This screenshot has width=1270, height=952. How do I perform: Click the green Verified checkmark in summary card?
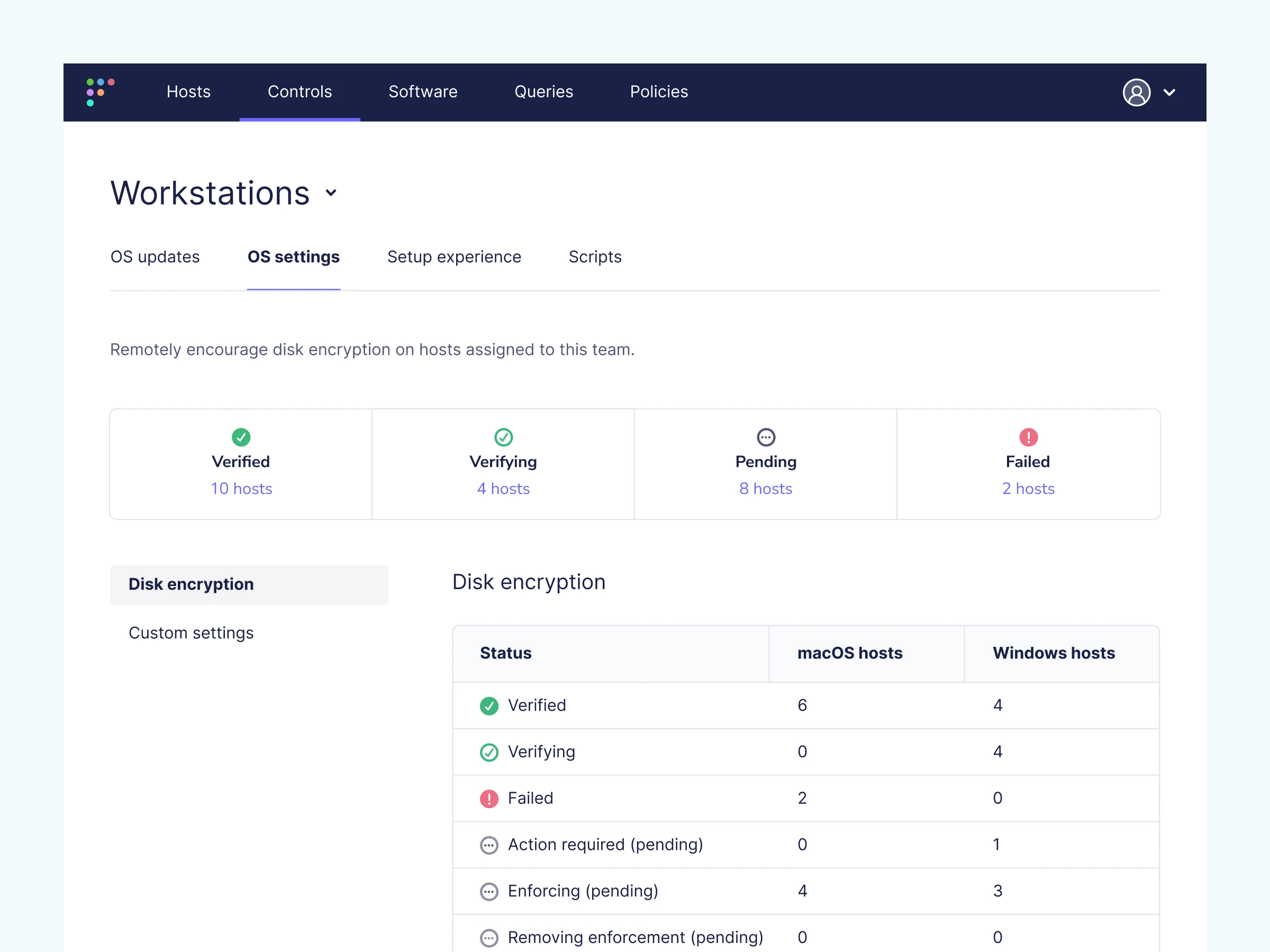click(x=241, y=437)
